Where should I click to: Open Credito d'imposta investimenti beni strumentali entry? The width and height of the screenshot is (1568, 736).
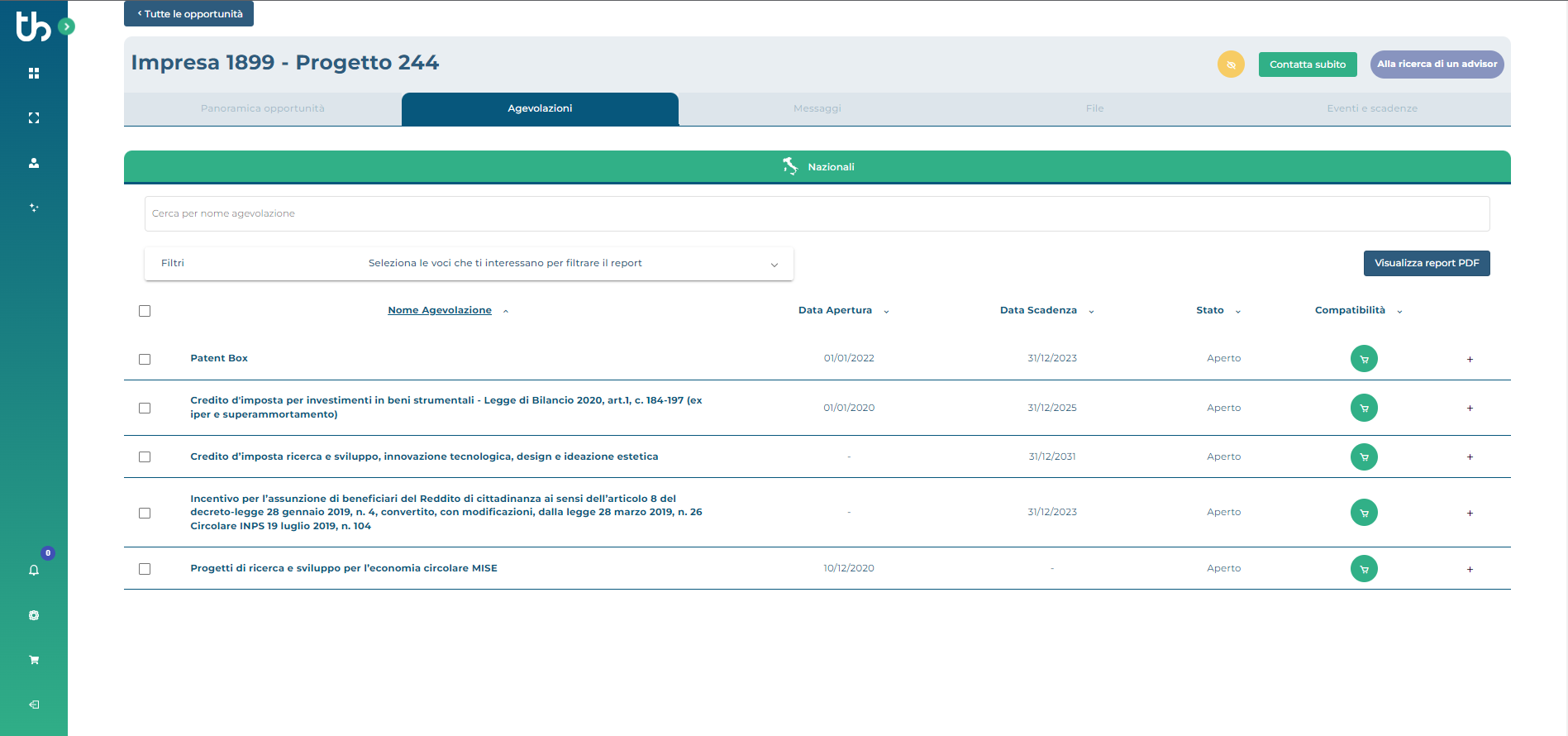coord(446,407)
